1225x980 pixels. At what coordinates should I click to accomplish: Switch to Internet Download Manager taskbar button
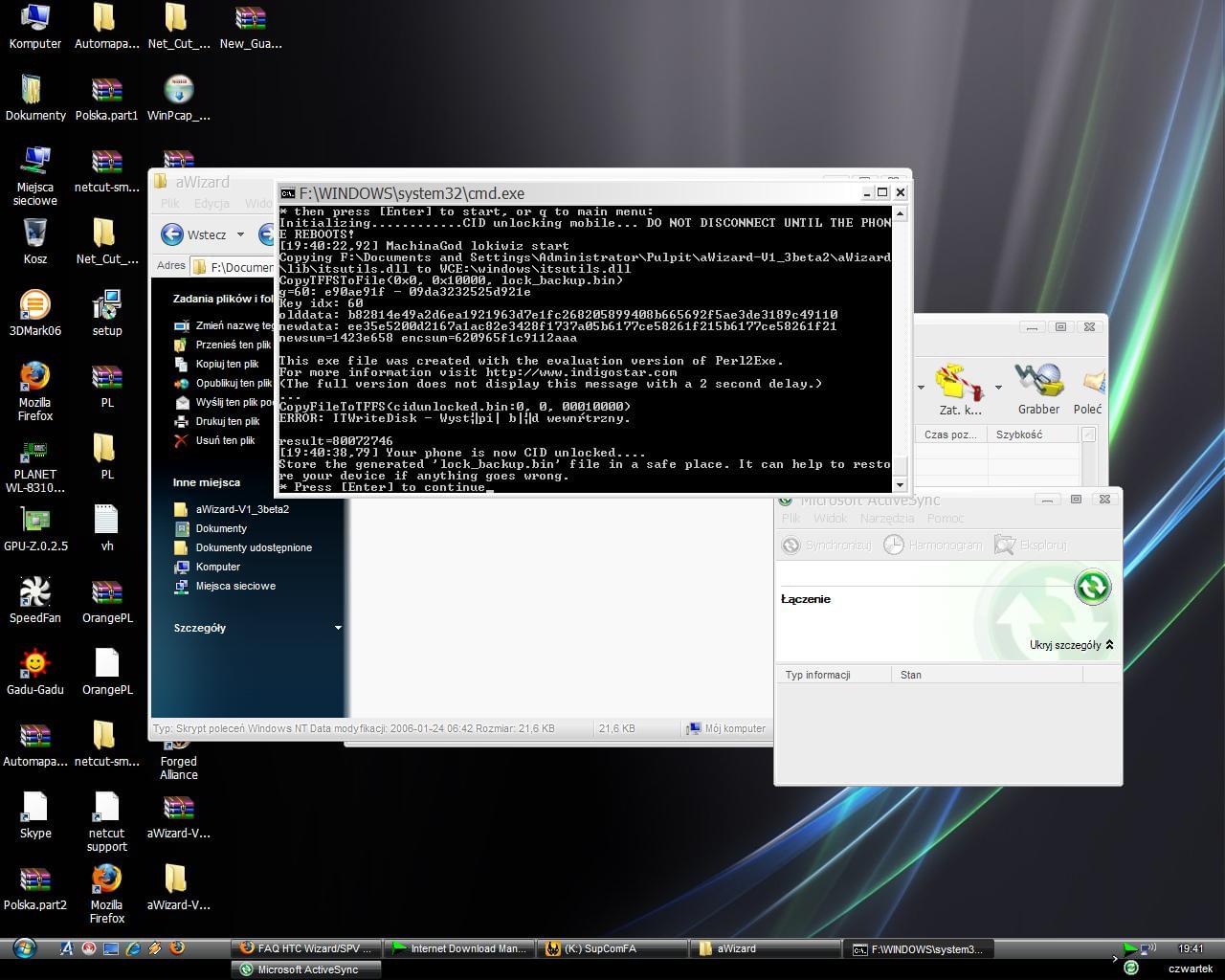[x=457, y=948]
